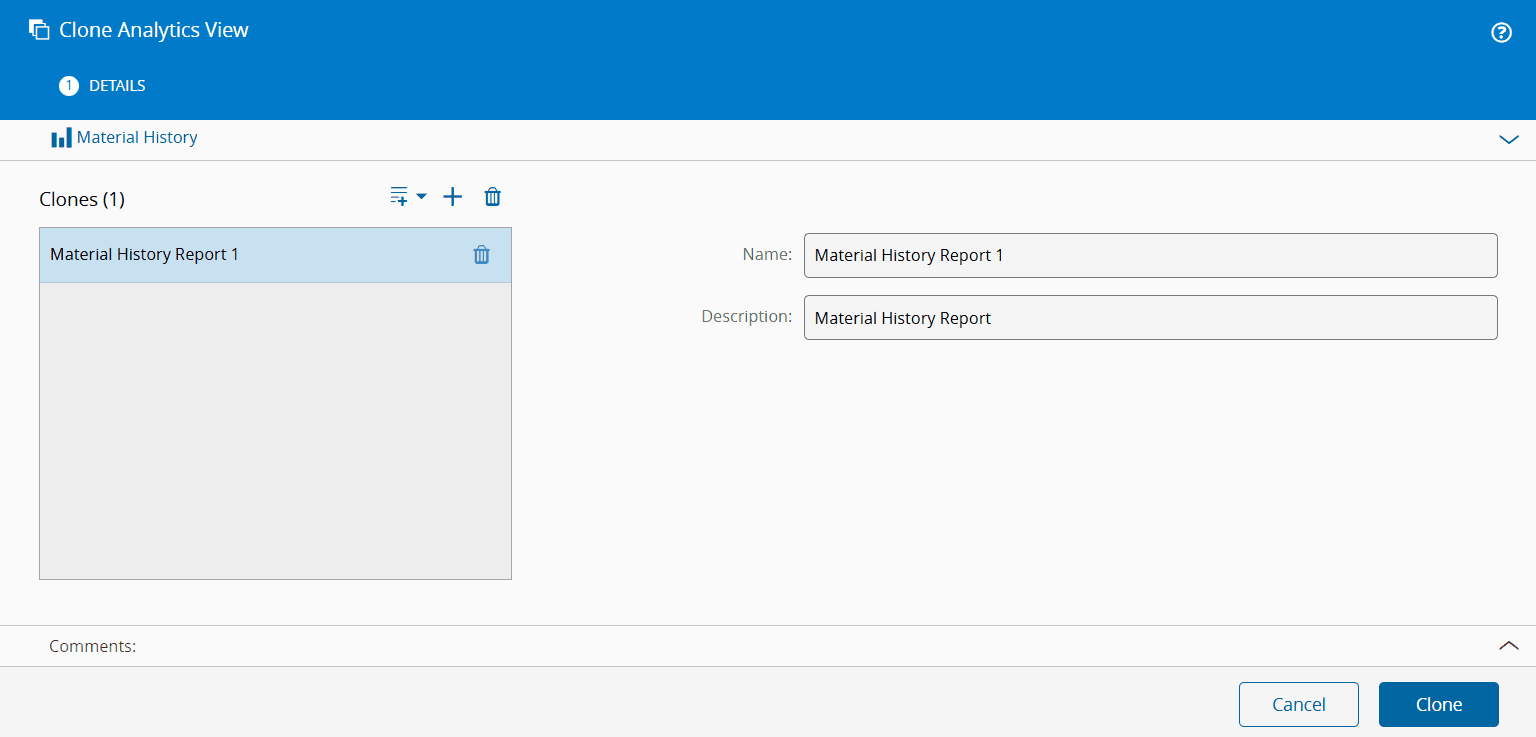The width and height of the screenshot is (1536, 737).
Task: Delete Material History Report 1 with its trash icon
Action: (481, 255)
